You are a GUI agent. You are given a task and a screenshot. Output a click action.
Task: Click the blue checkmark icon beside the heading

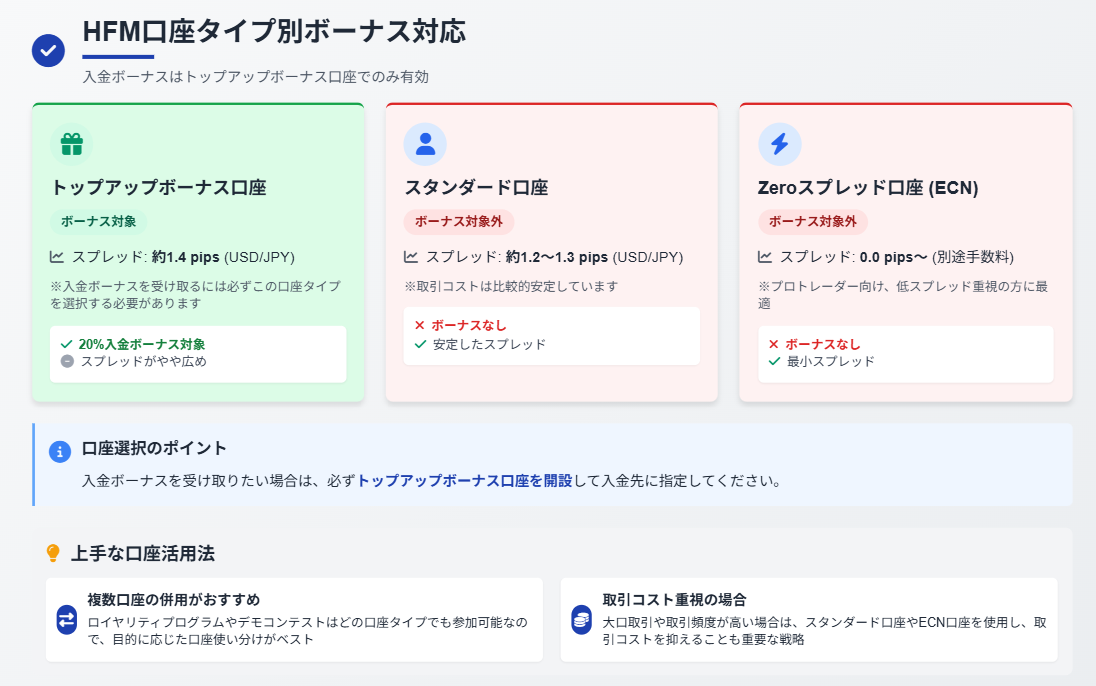point(48,50)
